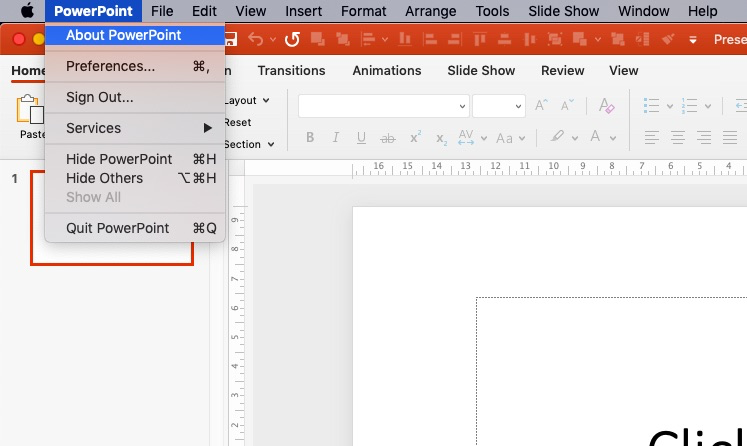
Task: Click the text highlight color pen icon
Action: click(x=557, y=137)
